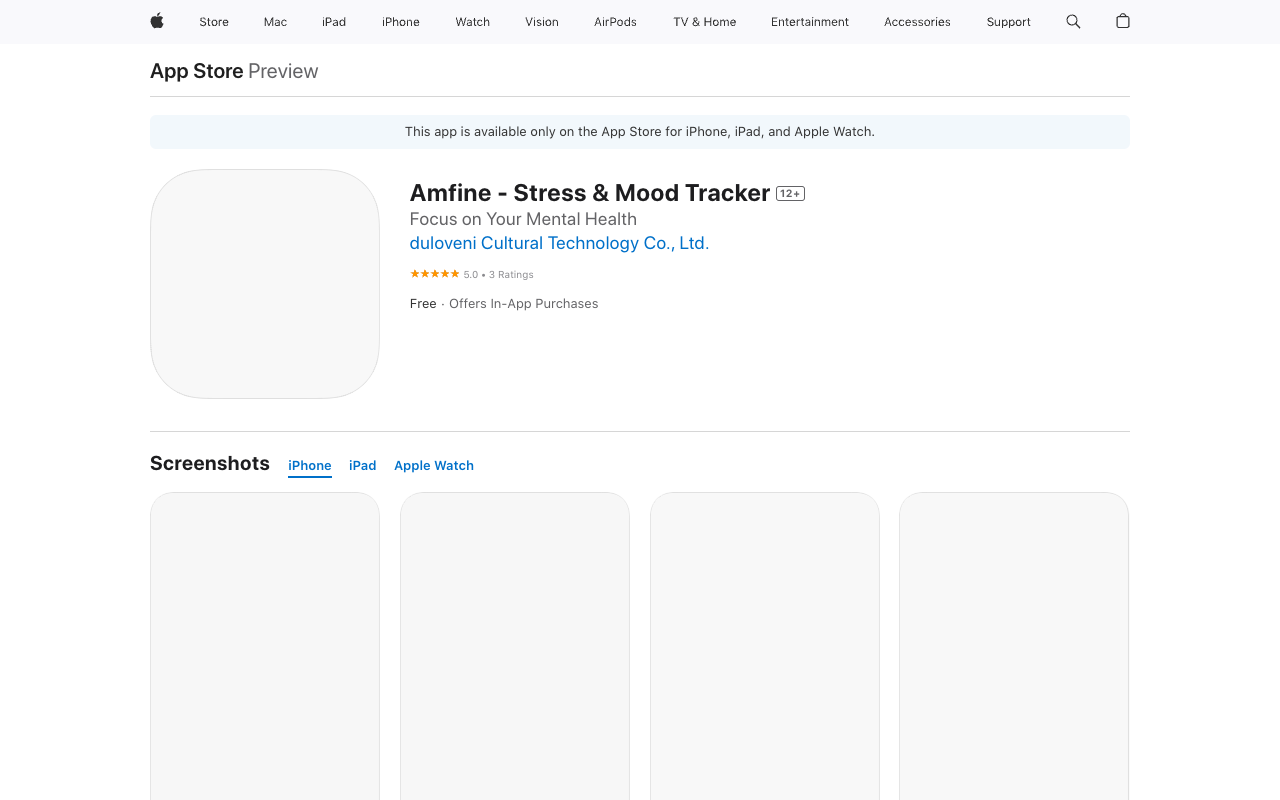The height and width of the screenshot is (800, 1280).
Task: Open the Accessories menu item
Action: pyautogui.click(x=917, y=22)
